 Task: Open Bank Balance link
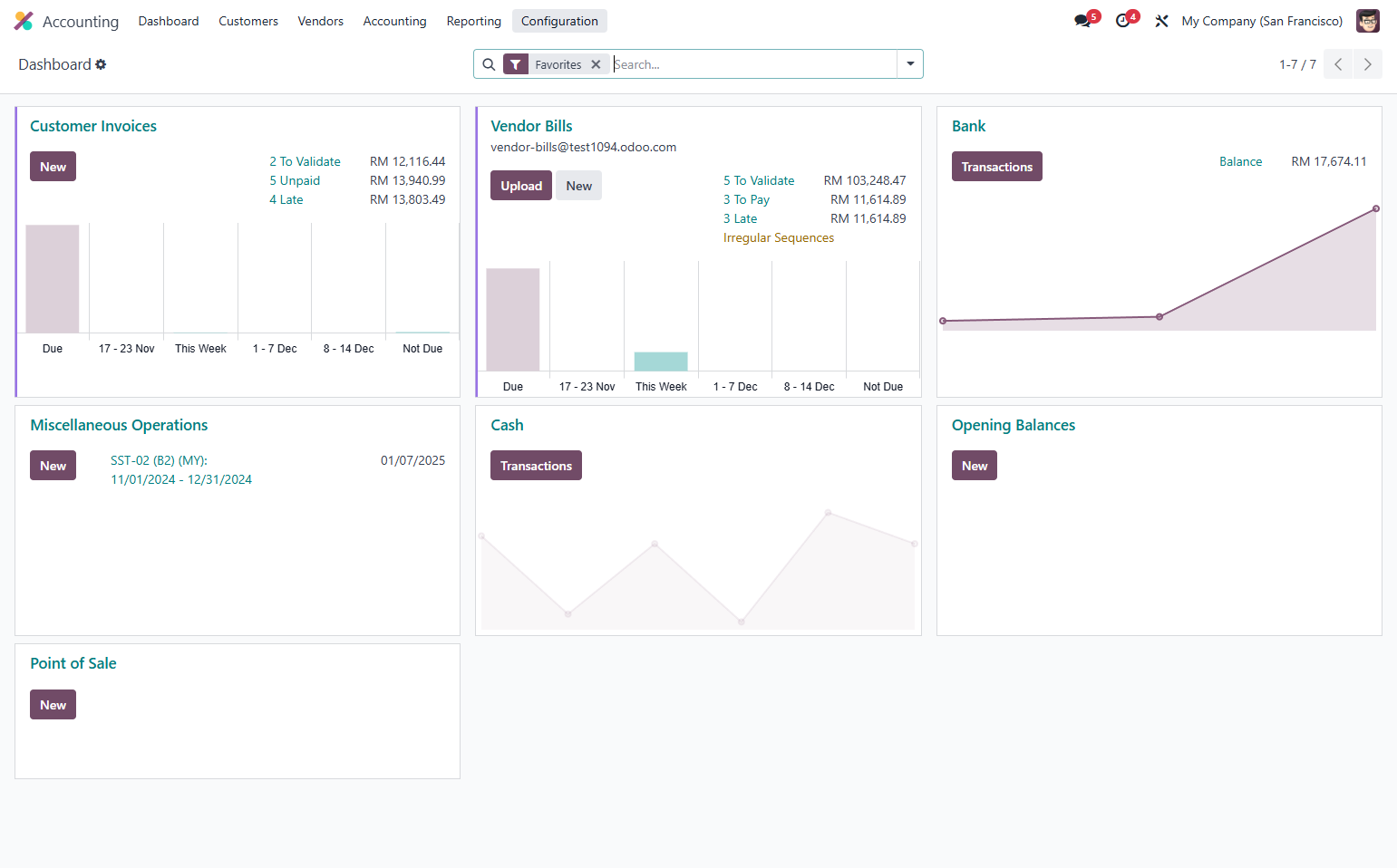coord(1240,161)
